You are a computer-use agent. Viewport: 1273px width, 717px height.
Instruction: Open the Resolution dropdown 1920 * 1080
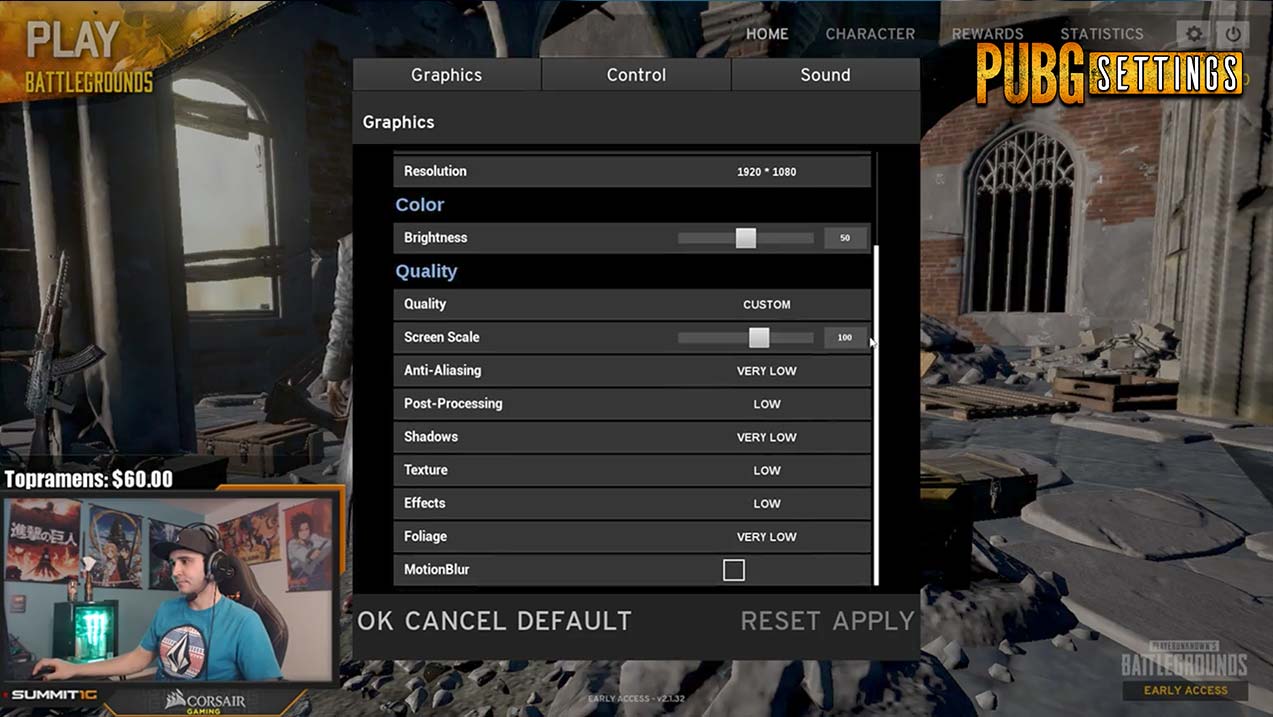point(767,171)
